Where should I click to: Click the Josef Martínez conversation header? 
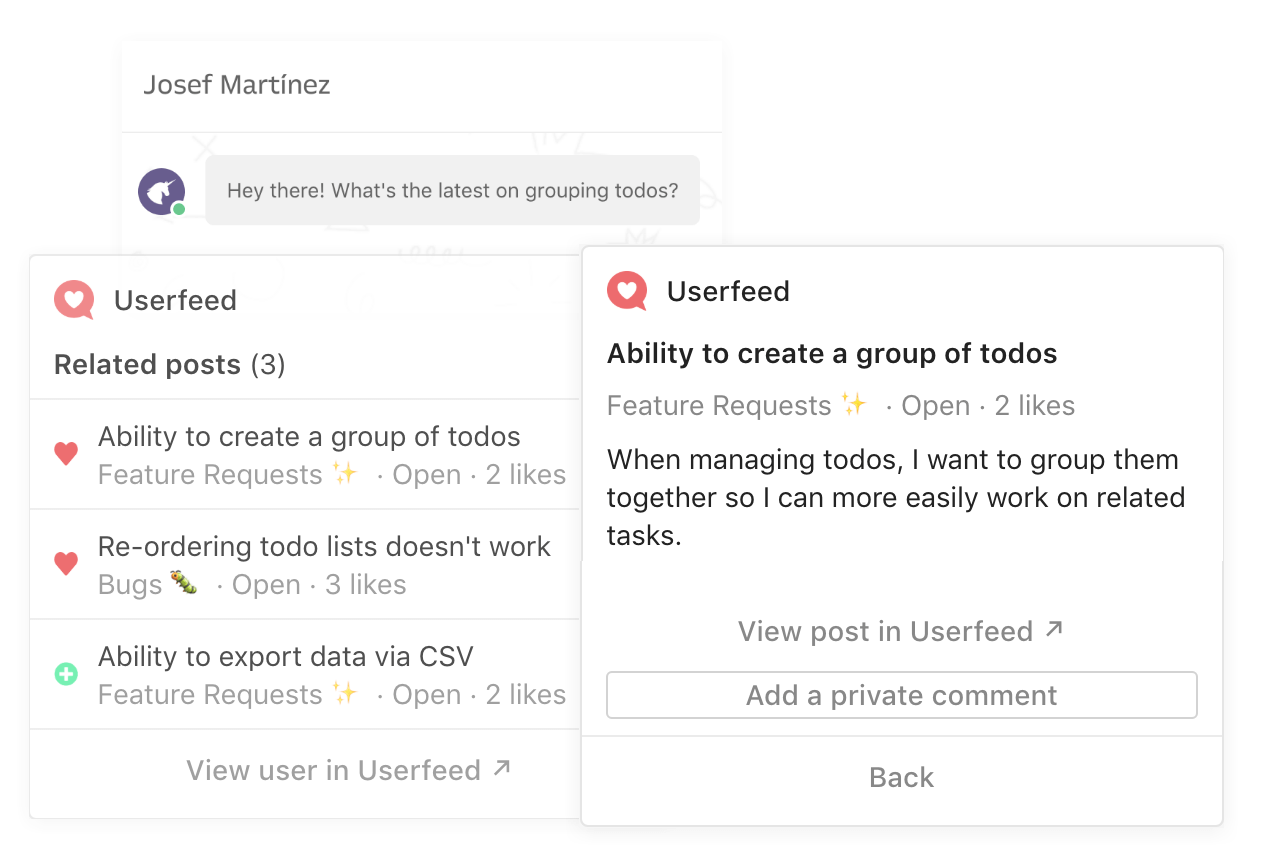(237, 85)
